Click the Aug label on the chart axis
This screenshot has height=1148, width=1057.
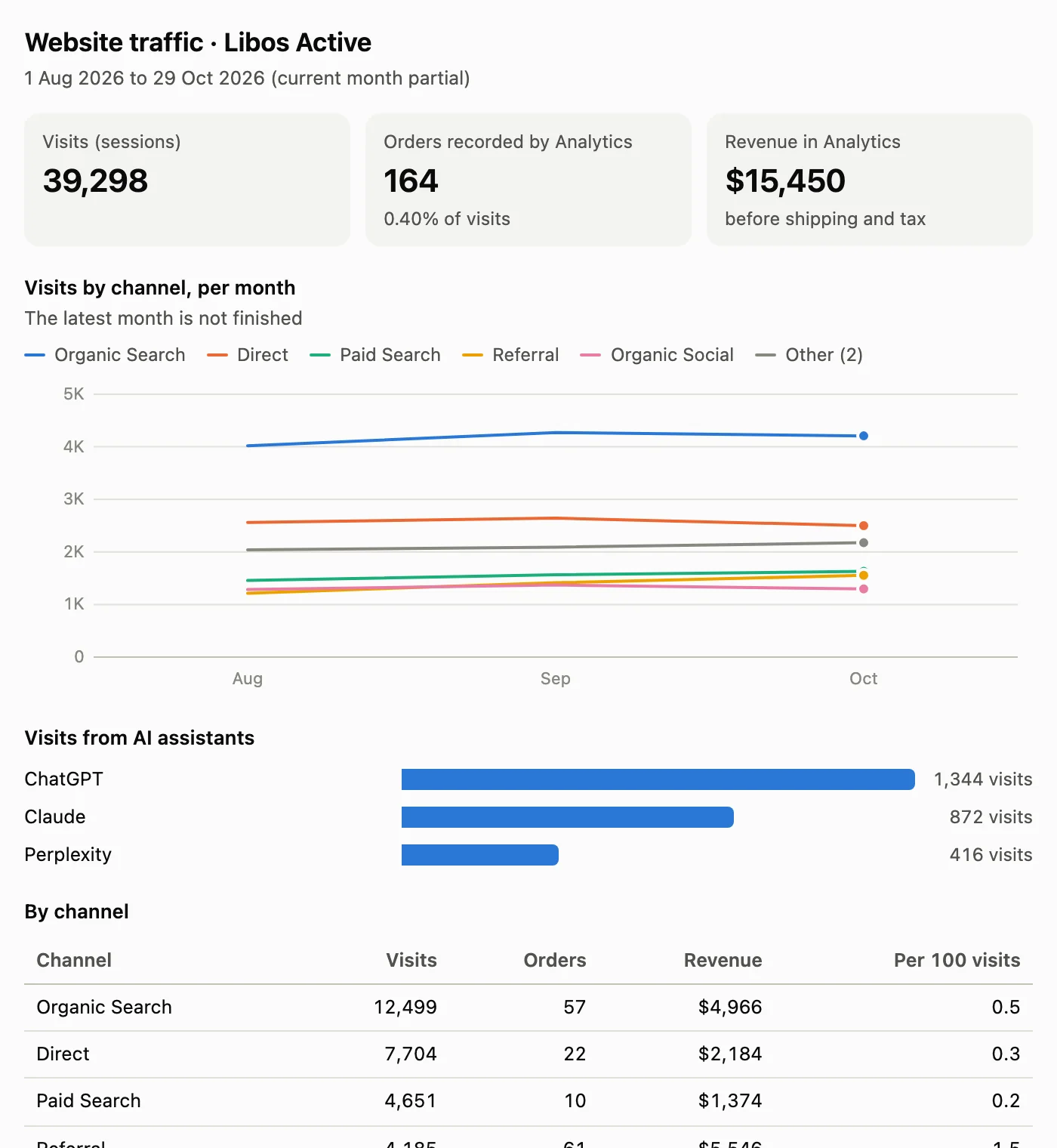tap(248, 678)
